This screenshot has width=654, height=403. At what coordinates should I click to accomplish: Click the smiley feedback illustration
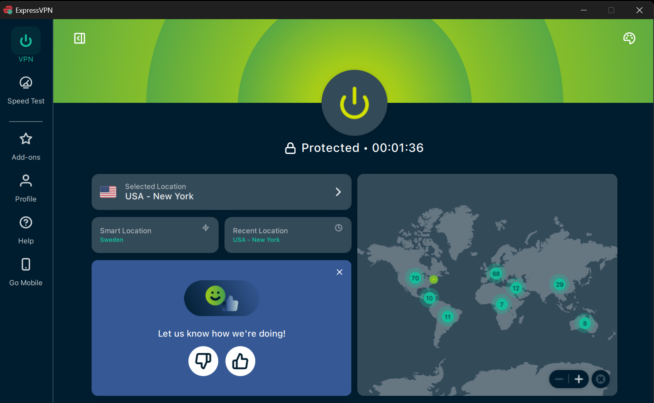221,298
